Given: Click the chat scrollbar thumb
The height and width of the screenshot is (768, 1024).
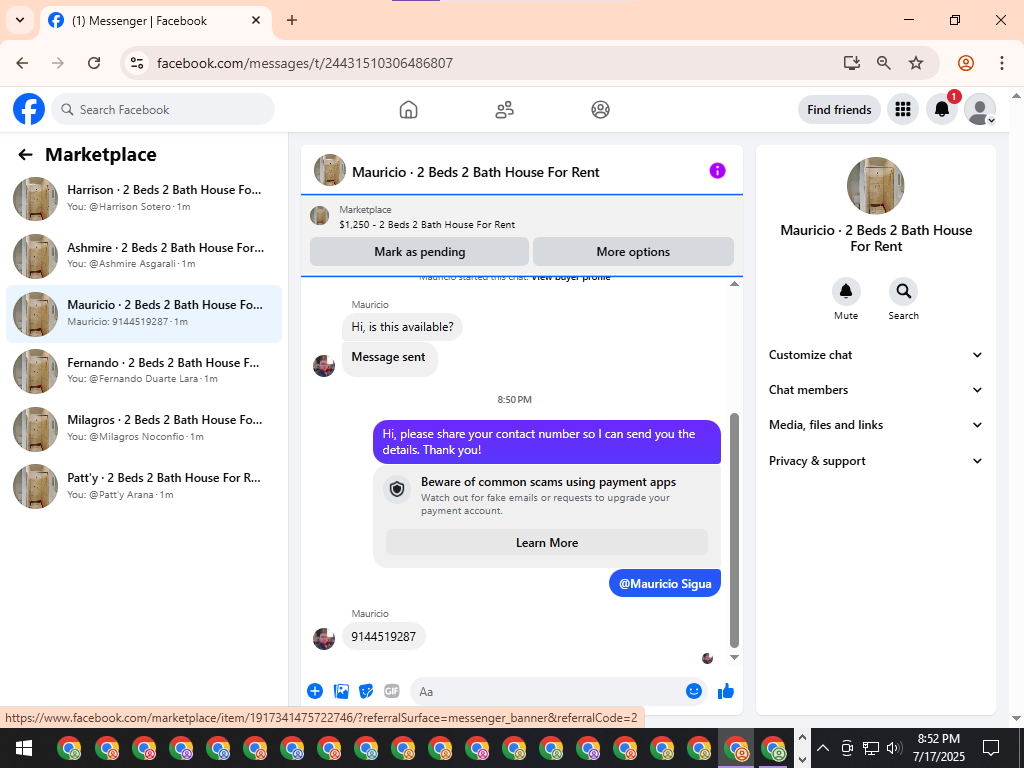Looking at the screenshot, I should point(734,530).
